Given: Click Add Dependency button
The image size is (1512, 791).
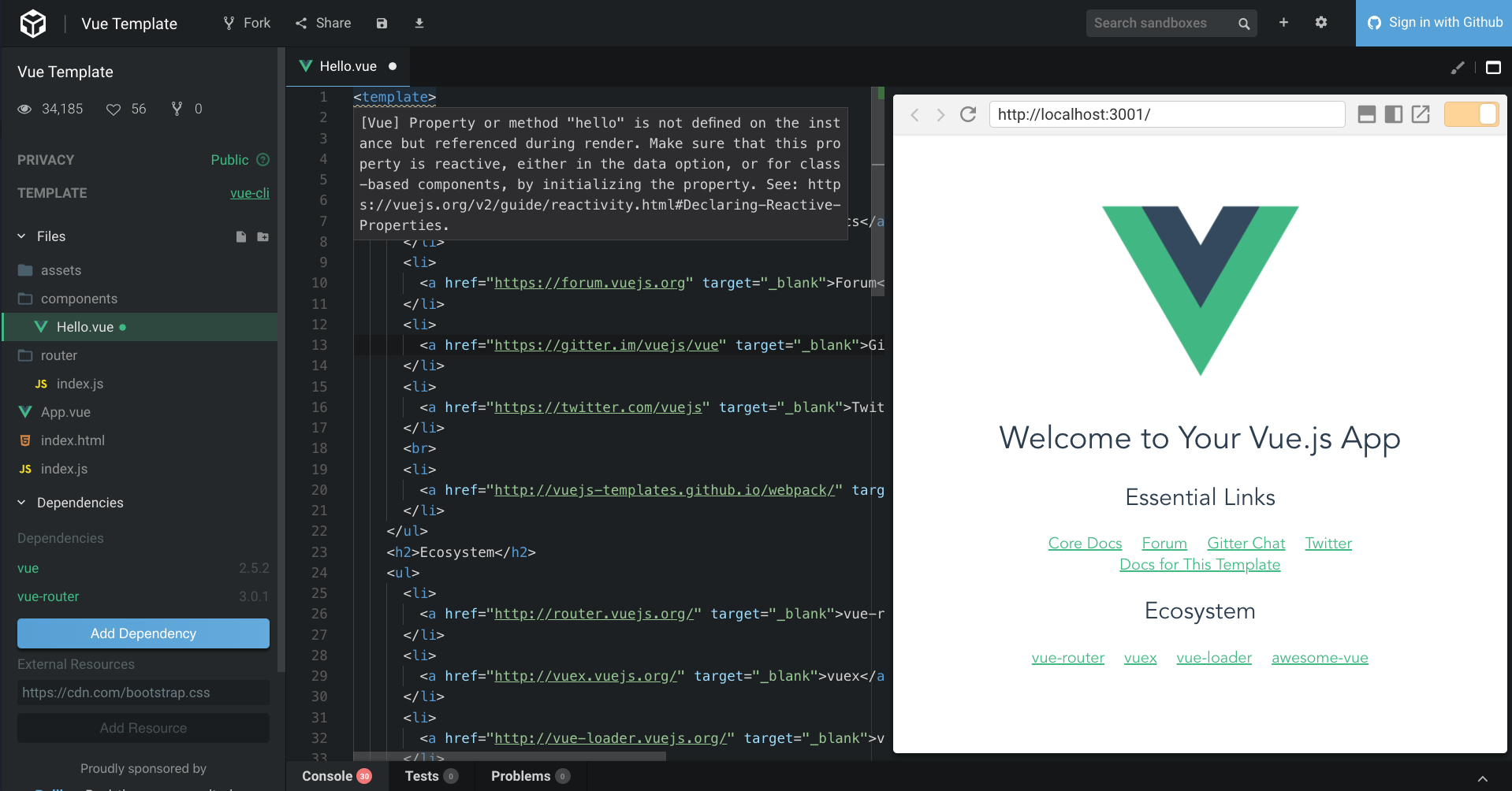Looking at the screenshot, I should 143,633.
